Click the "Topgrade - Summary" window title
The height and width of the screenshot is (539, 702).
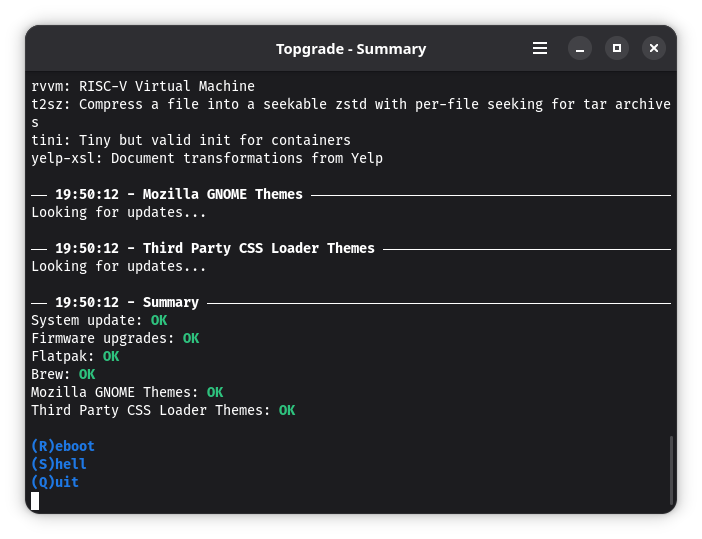(x=351, y=49)
